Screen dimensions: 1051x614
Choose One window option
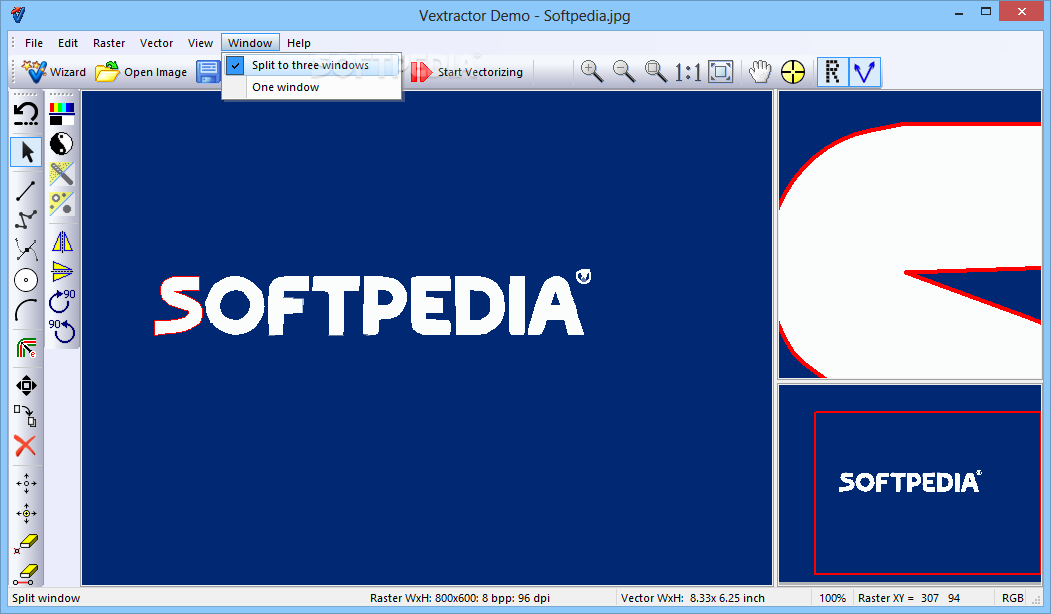click(312, 87)
